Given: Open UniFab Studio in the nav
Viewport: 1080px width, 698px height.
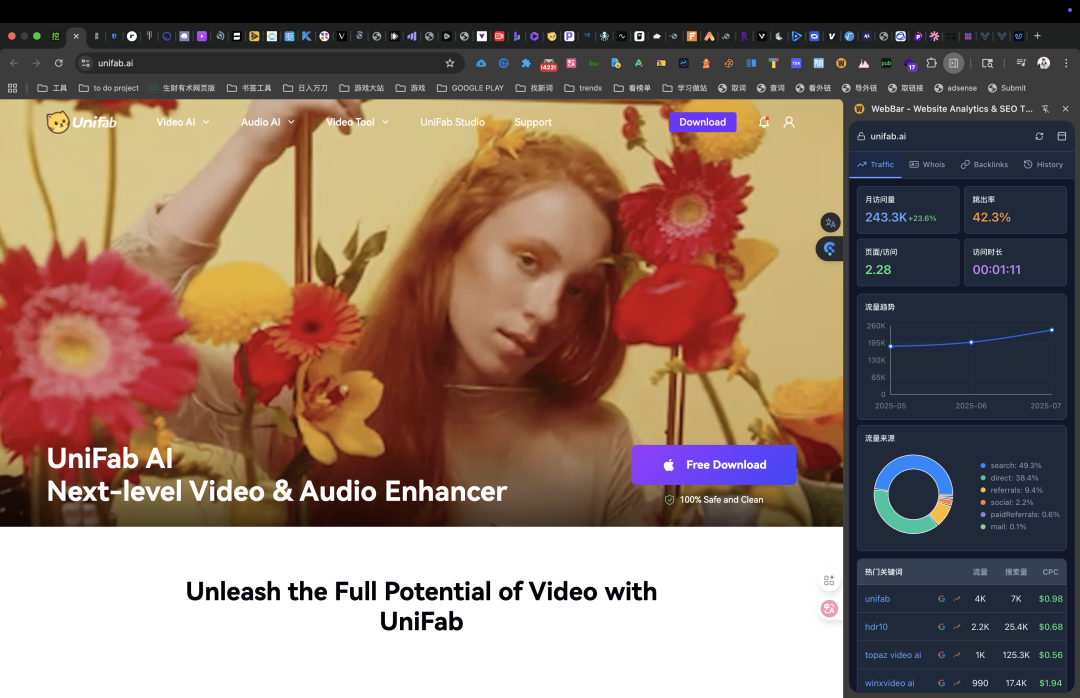Looking at the screenshot, I should pyautogui.click(x=453, y=122).
